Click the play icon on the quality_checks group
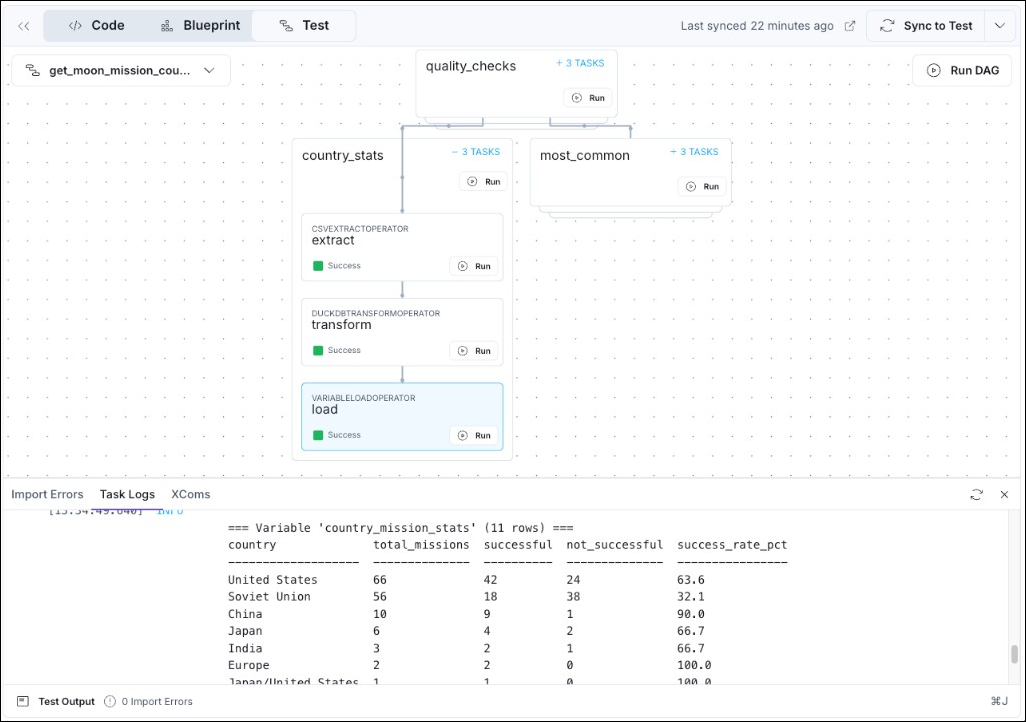Image resolution: width=1026 pixels, height=722 pixels. click(x=575, y=97)
